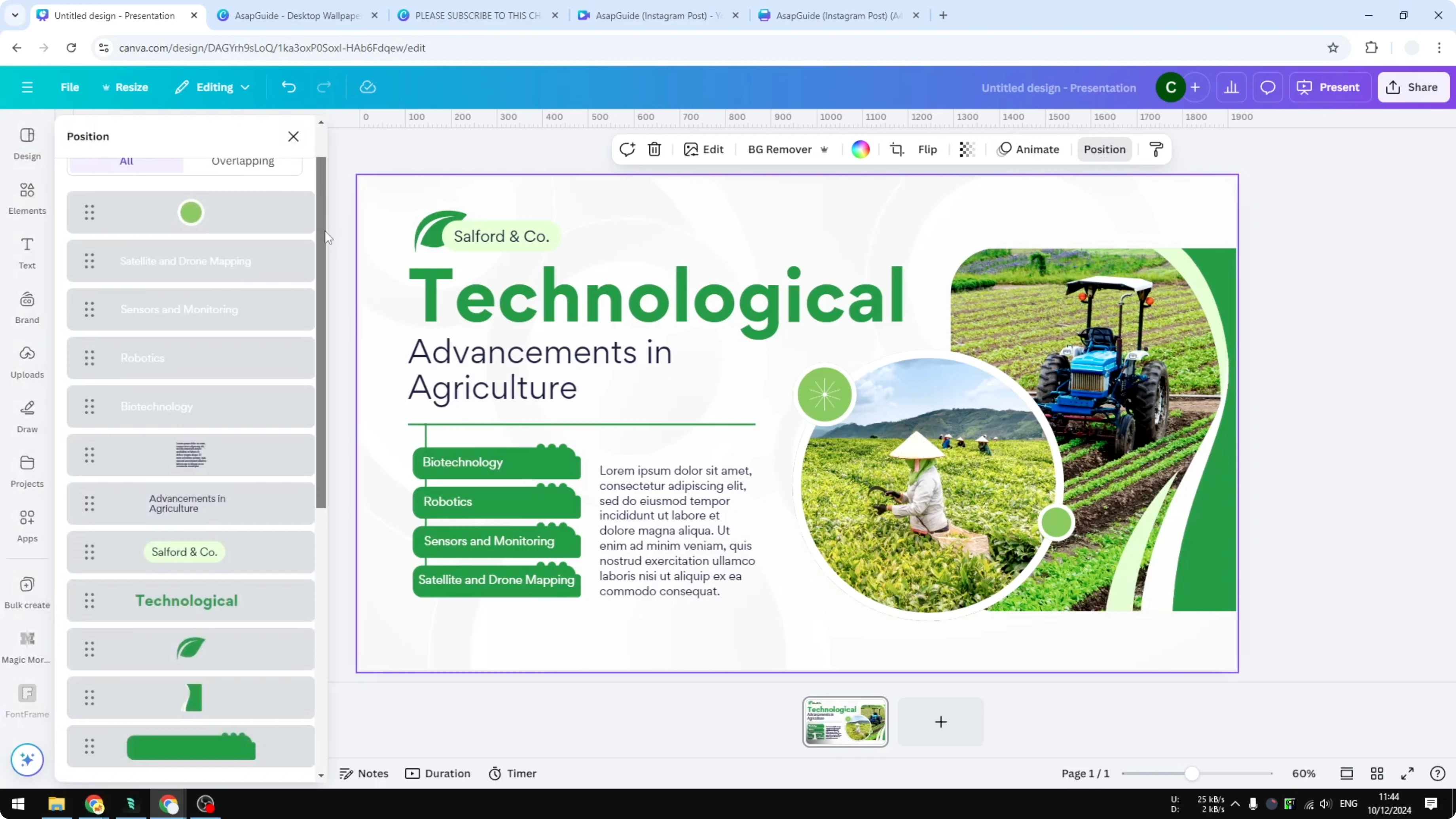Select the Sensors and Monitoring layer

(190, 310)
